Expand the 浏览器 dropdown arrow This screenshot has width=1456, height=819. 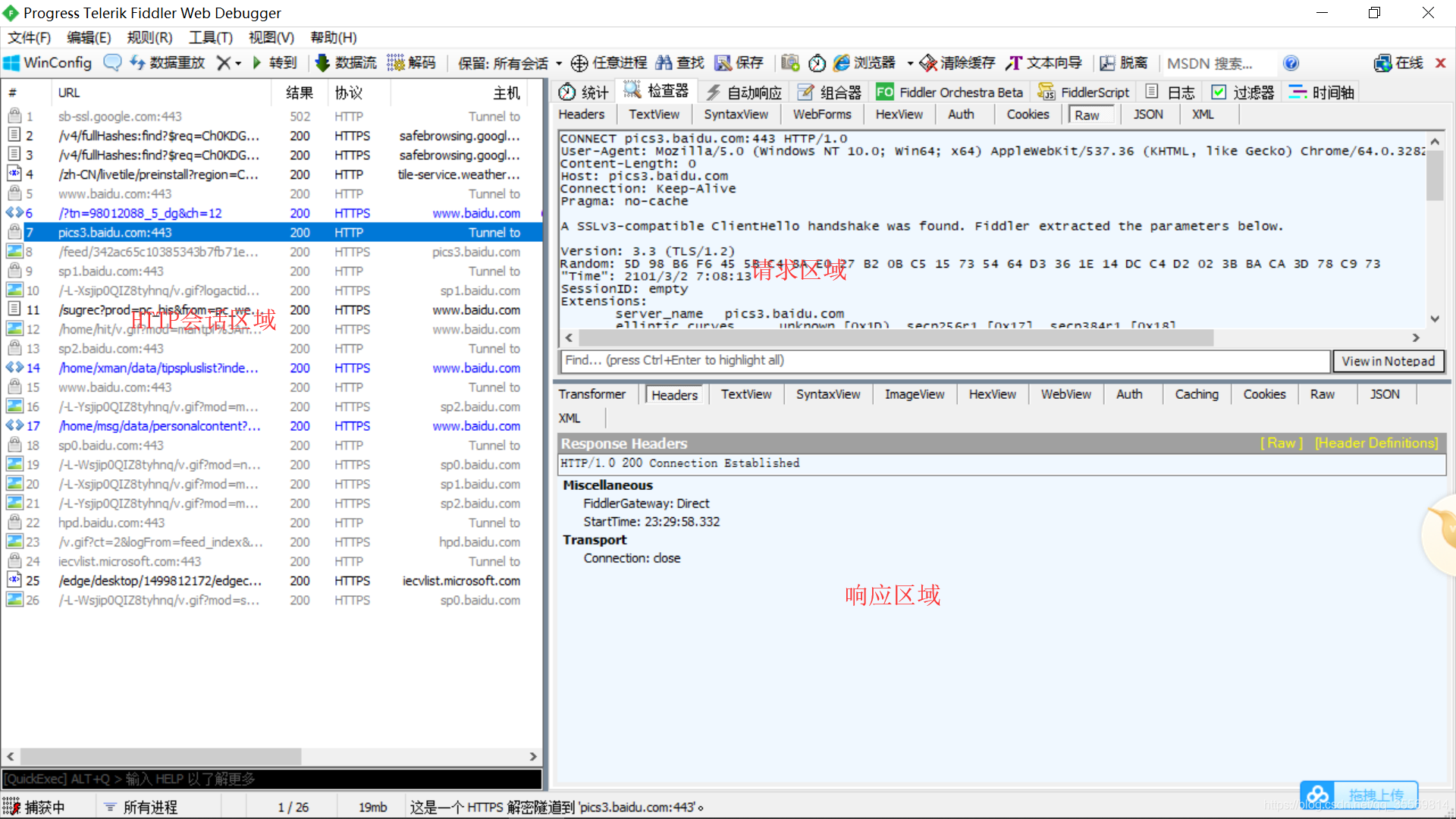point(908,63)
